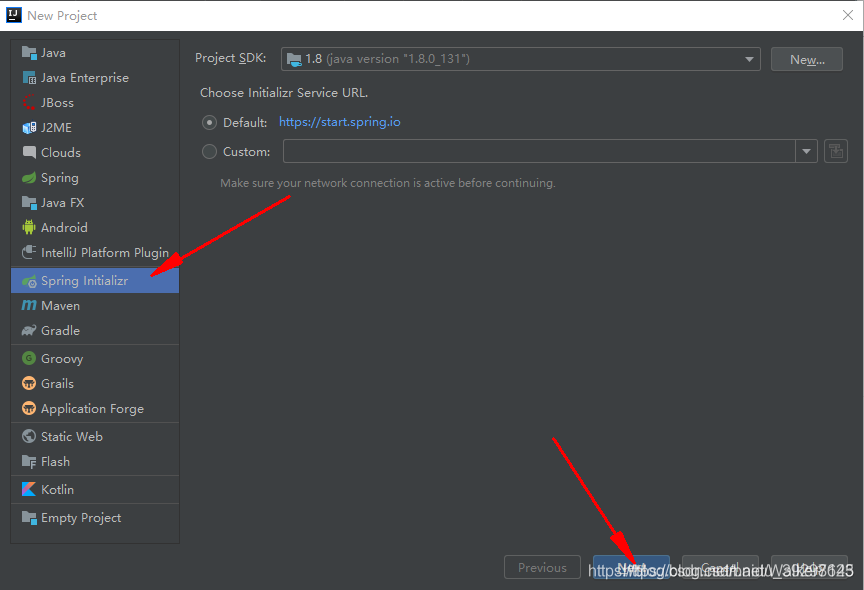Select Java FX in project list
The height and width of the screenshot is (590, 864).
click(x=95, y=203)
